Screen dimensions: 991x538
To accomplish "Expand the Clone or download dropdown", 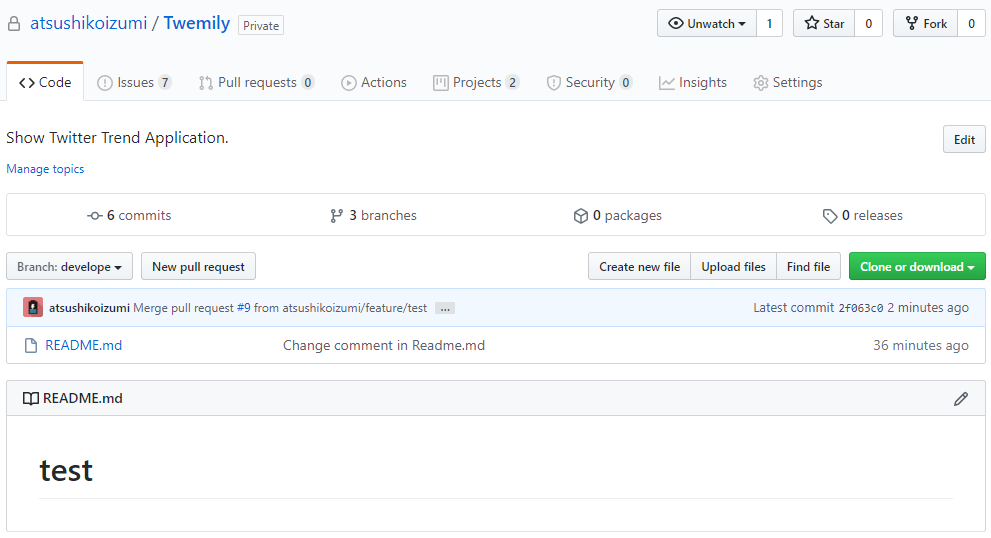I will pyautogui.click(x=916, y=267).
